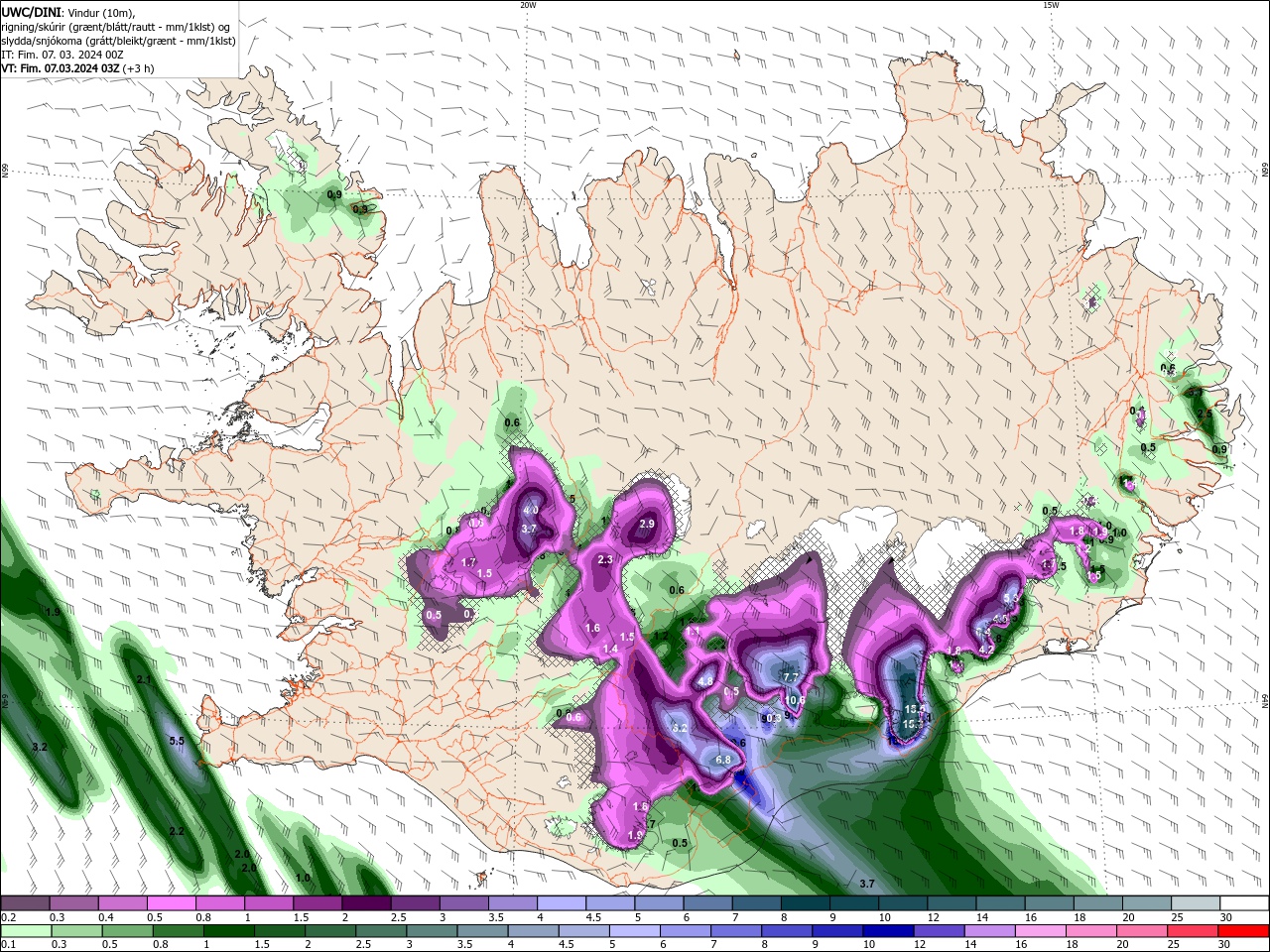
Task: Click the 'UWC/DINI: Vindur (10m),' title line
Action: tap(67, 12)
